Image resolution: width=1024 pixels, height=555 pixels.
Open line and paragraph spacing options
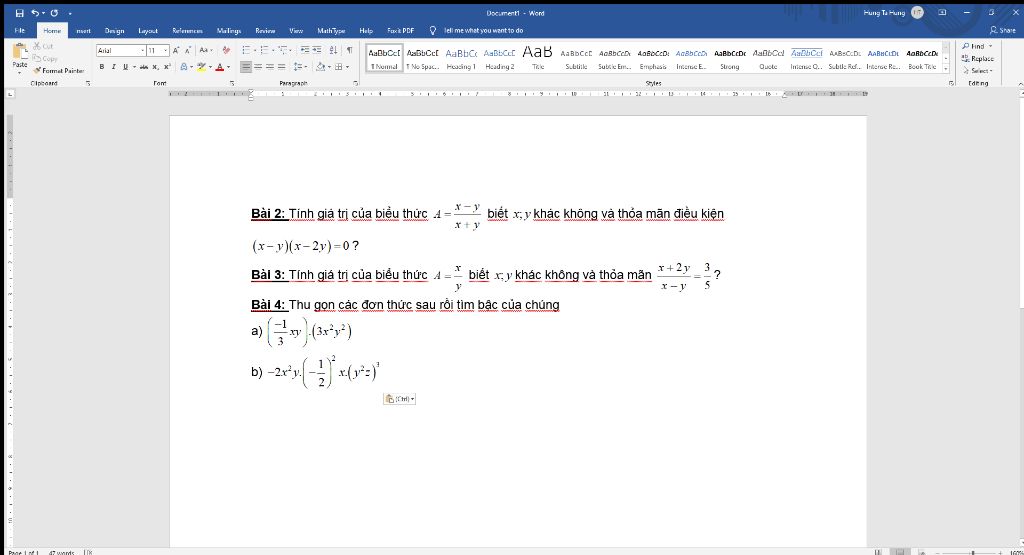tap(298, 67)
